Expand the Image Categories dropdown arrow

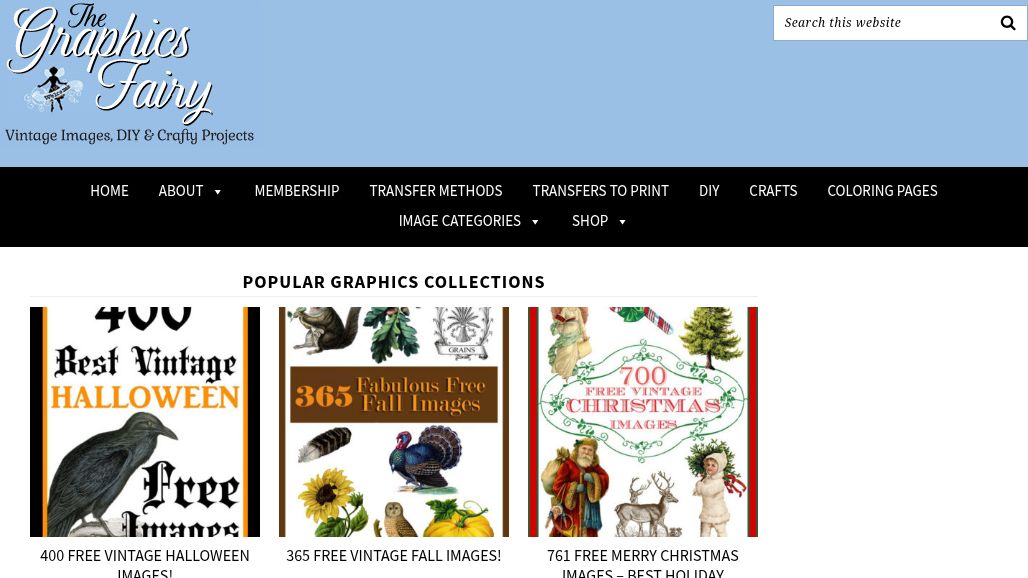(535, 222)
